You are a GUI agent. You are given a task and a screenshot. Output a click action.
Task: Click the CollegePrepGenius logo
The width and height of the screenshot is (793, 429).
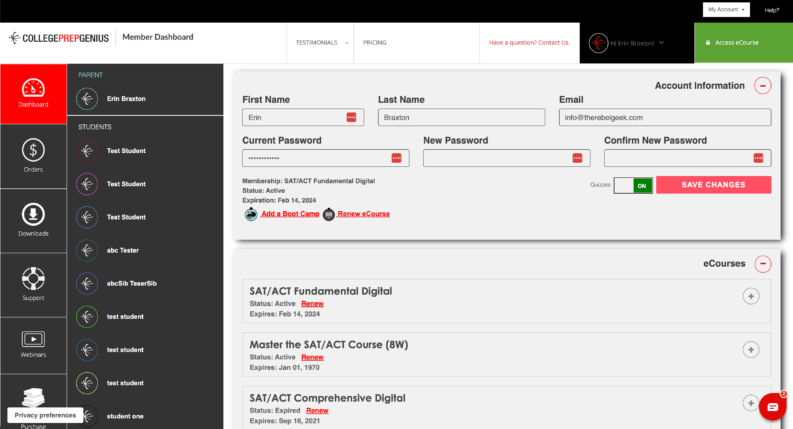click(x=59, y=38)
